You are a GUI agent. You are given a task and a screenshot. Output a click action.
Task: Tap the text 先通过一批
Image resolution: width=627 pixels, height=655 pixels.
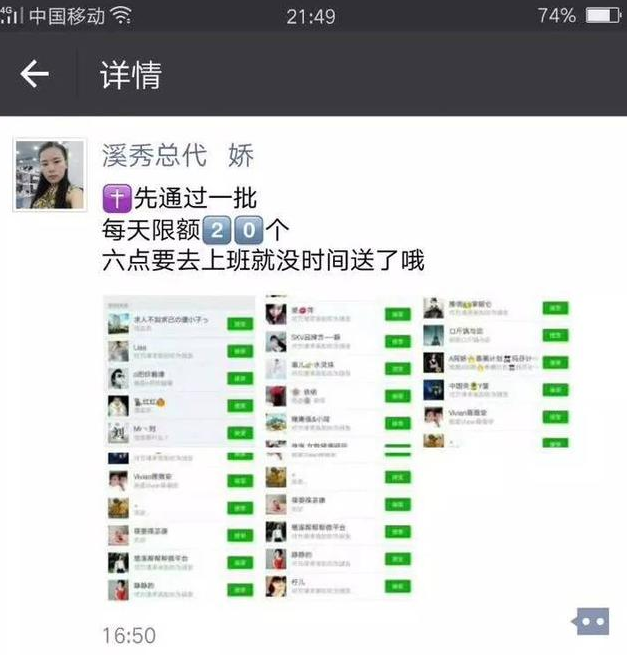tap(195, 198)
